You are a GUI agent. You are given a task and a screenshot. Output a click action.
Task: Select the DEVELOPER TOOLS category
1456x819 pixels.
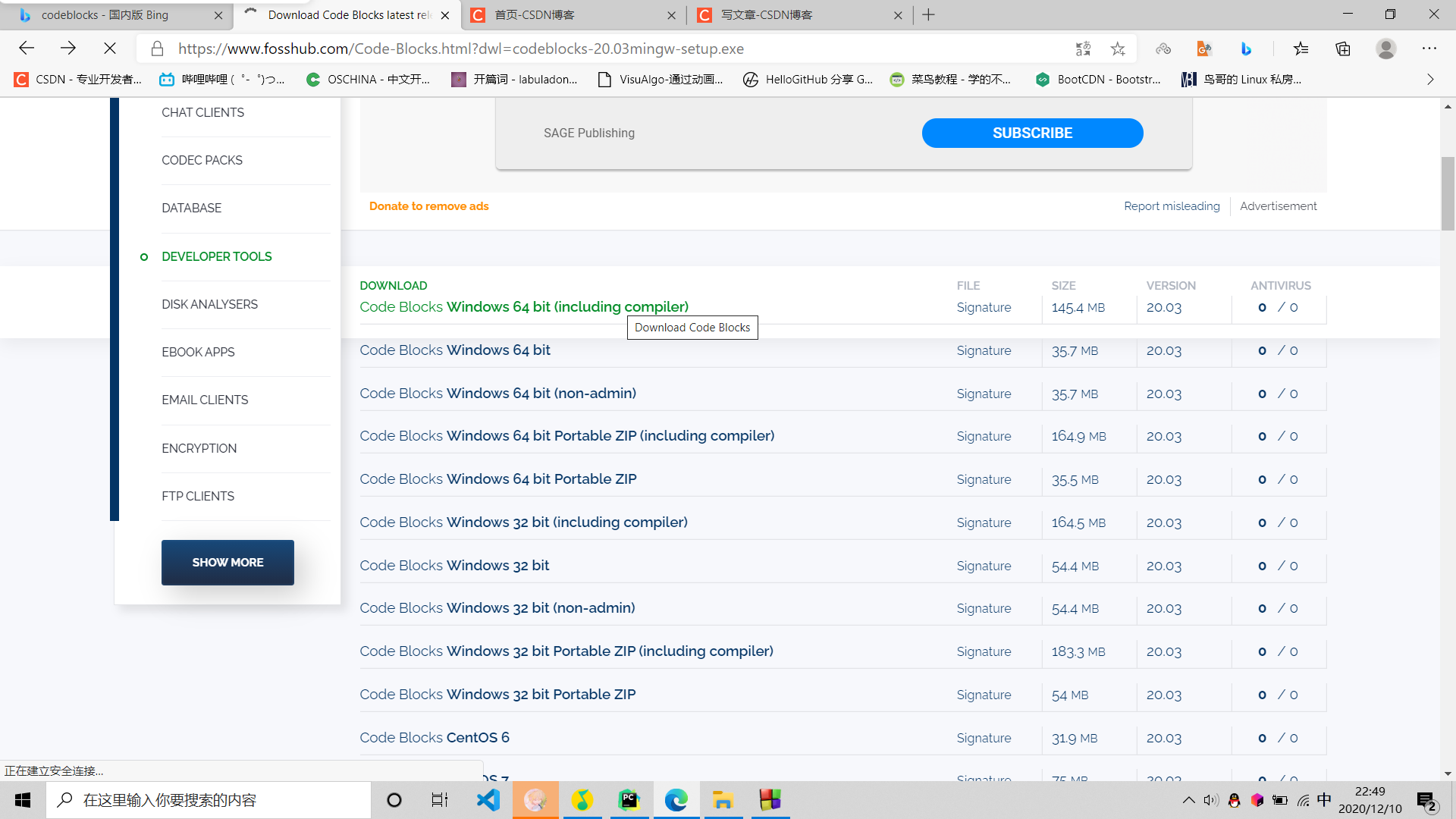(x=216, y=256)
